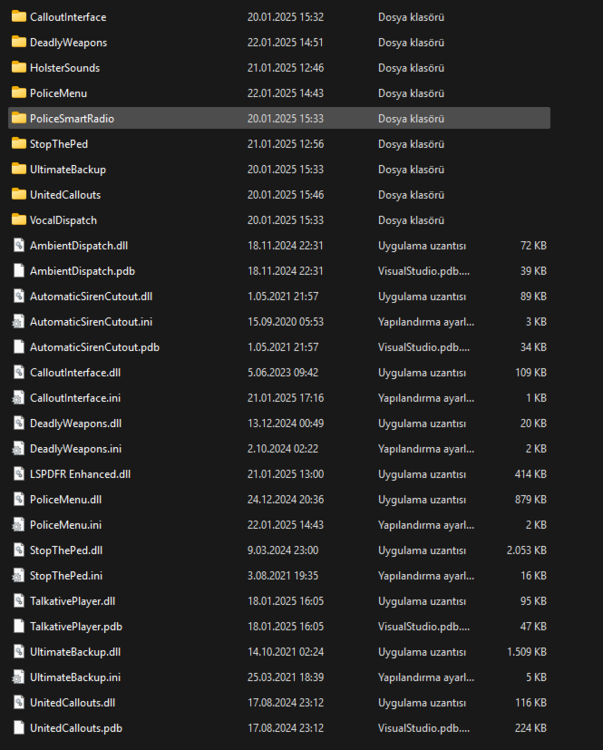This screenshot has height=750, width=603.
Task: Select the StopThePed.dll file name
Action: click(66, 550)
